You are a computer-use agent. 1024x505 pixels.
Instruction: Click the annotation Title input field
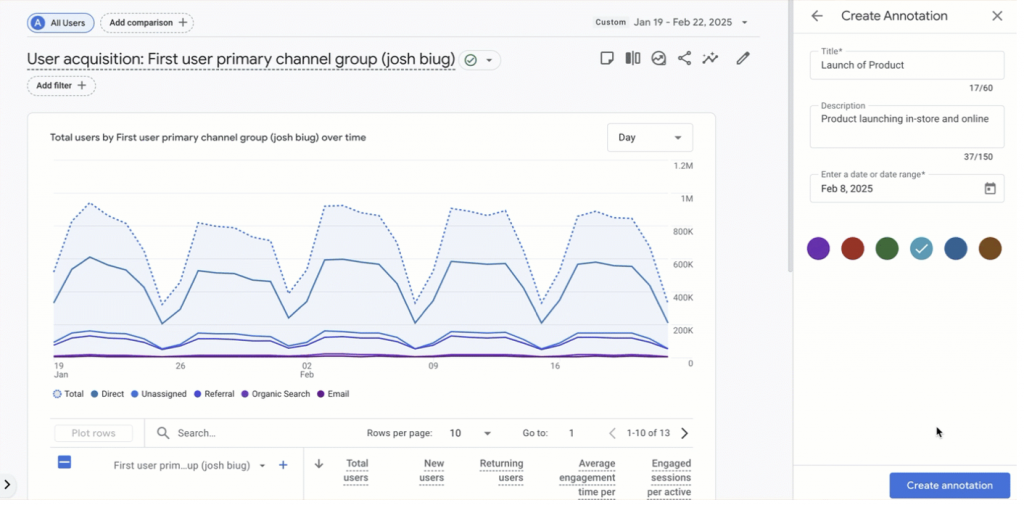click(905, 65)
